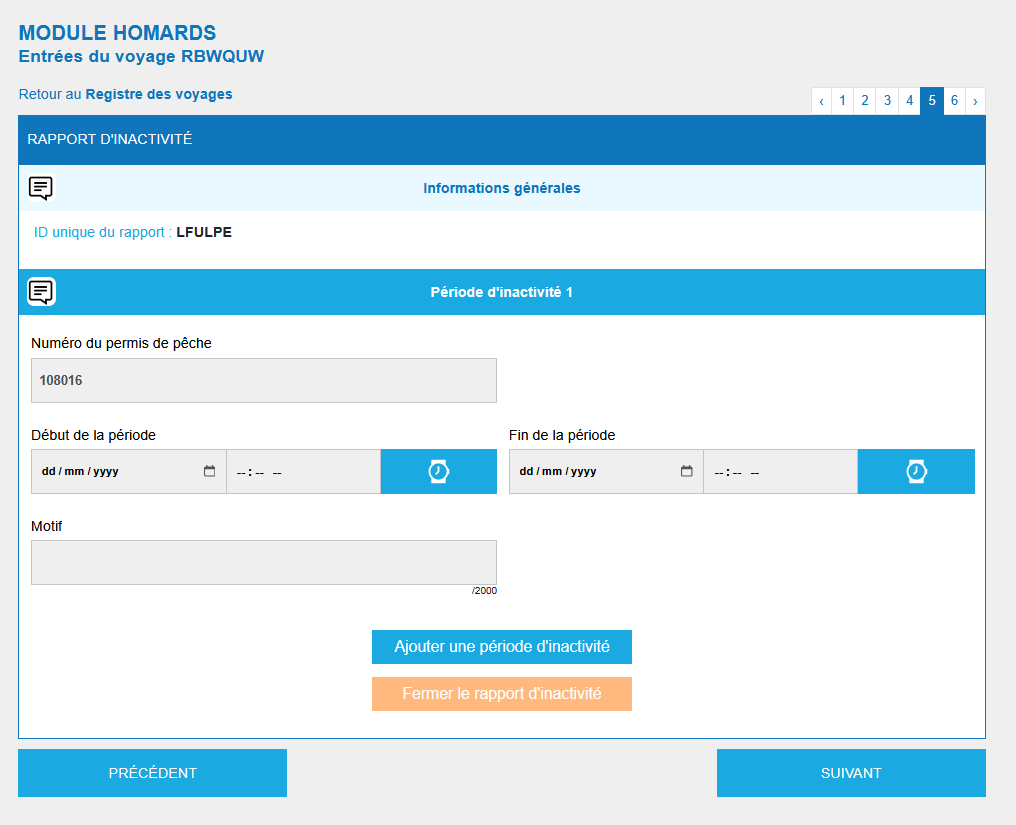Click the Numéro du permis de pêche field
The width and height of the screenshot is (1016, 825).
[x=264, y=381]
